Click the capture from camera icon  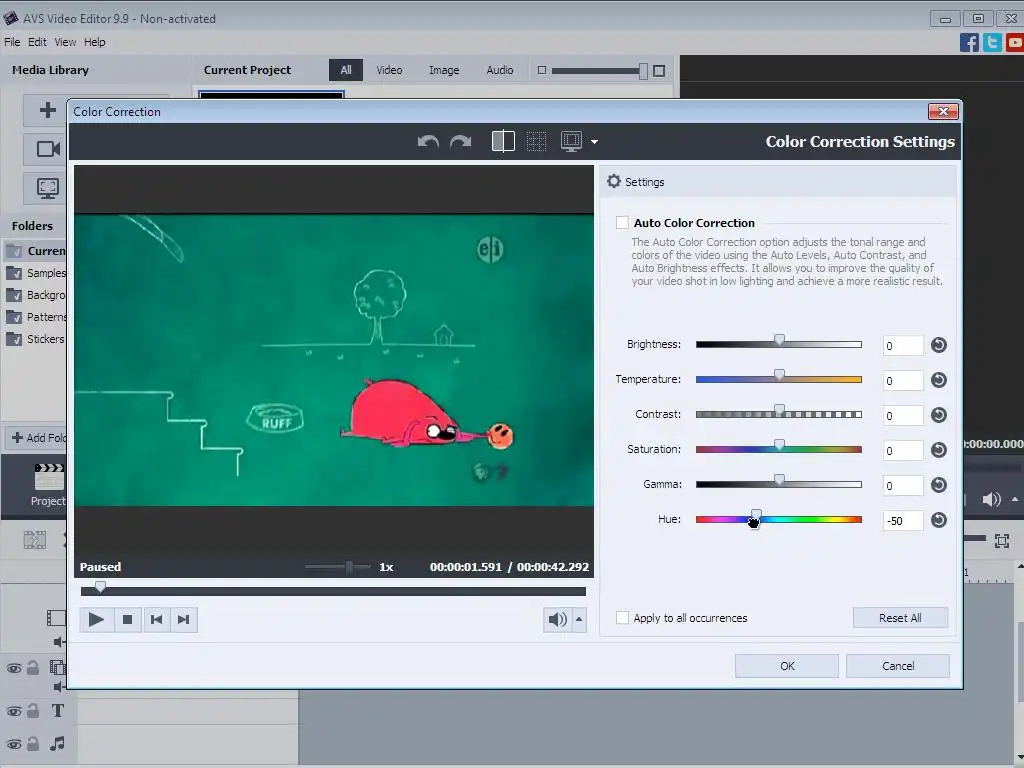[x=48, y=149]
